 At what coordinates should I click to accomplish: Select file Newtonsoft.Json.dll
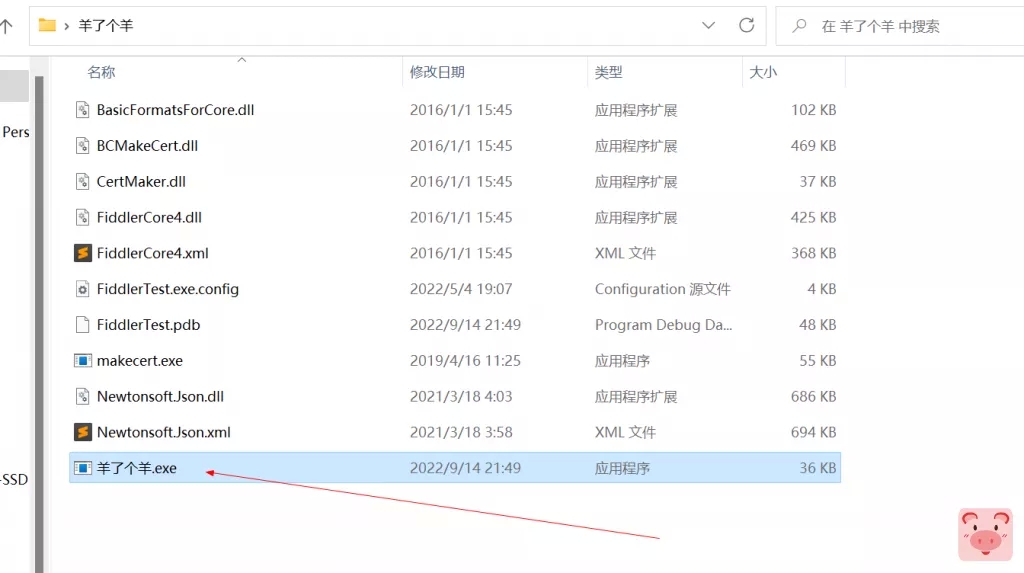coord(160,397)
